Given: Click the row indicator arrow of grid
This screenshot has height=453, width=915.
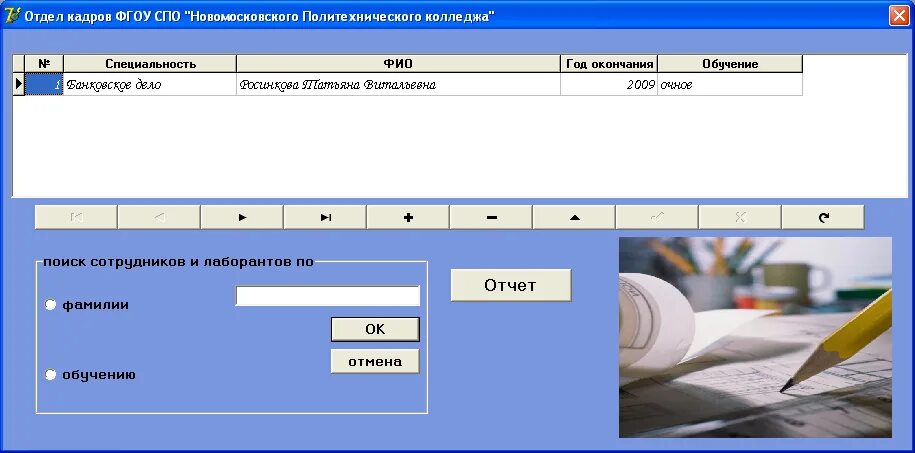Looking at the screenshot, I should pyautogui.click(x=19, y=85).
